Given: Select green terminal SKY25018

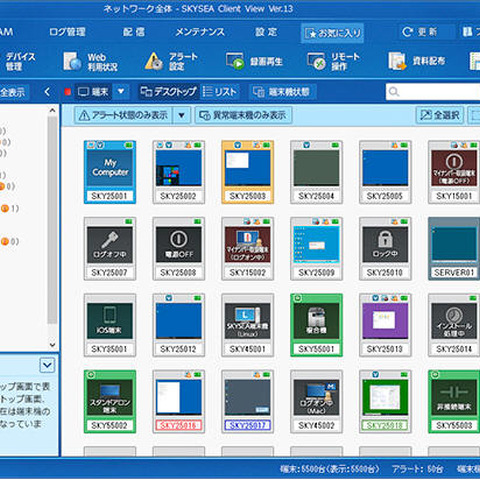Looking at the screenshot, I should pos(385,402).
